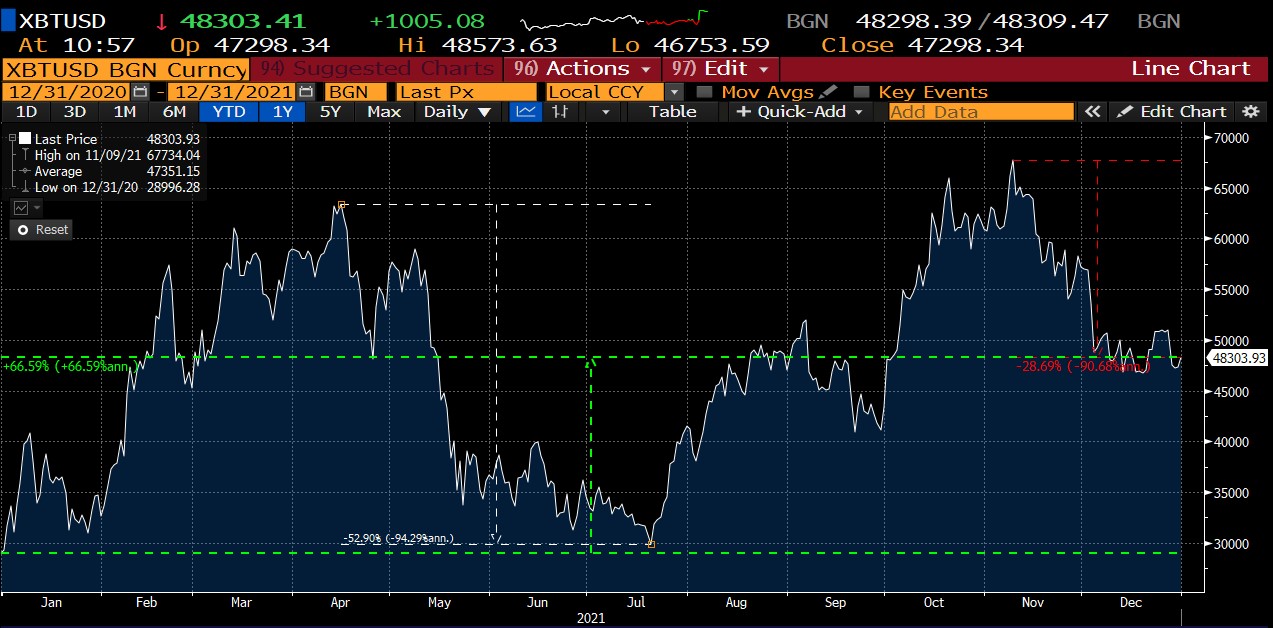Select the 1M period

(124, 112)
